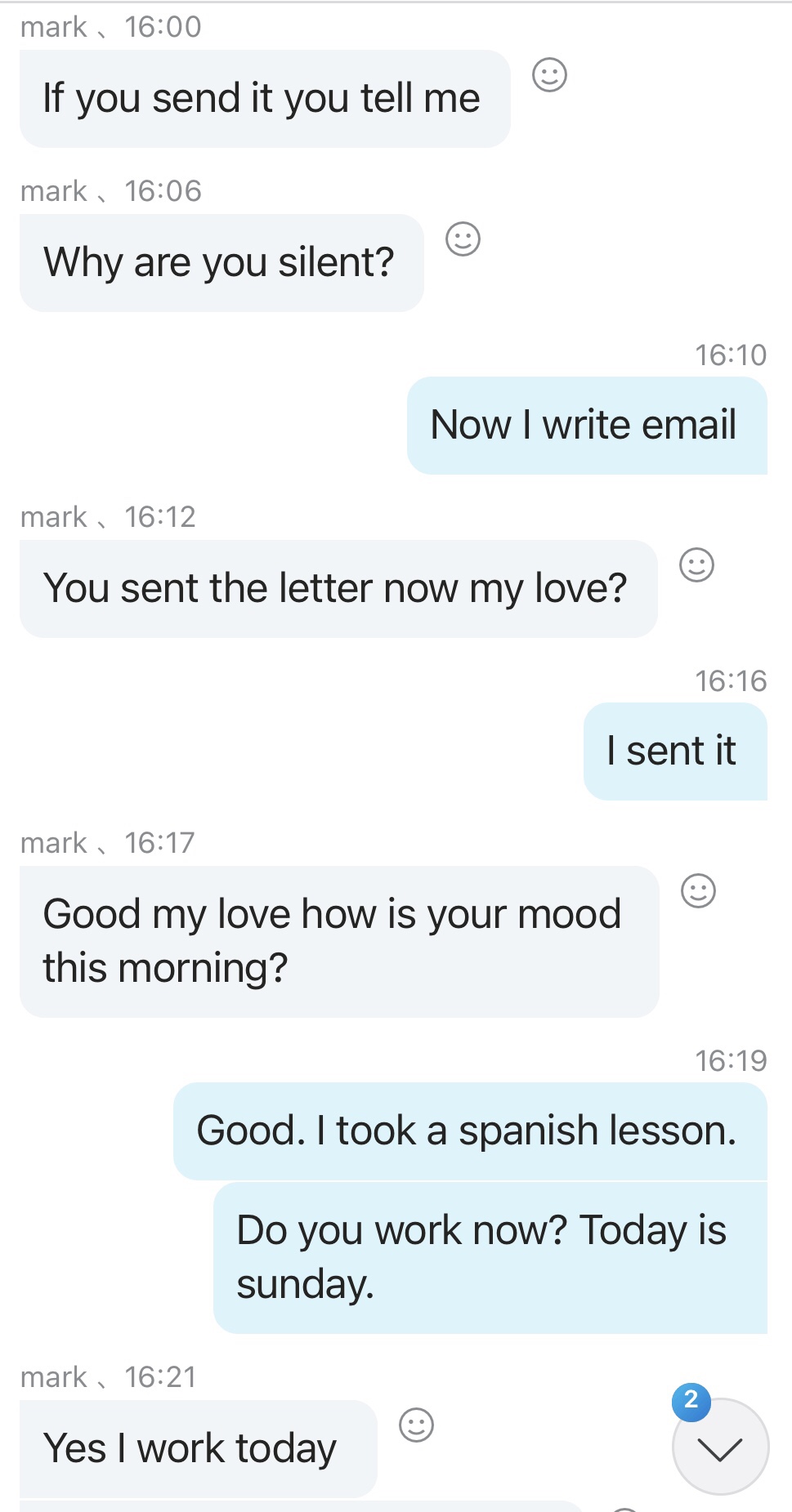Click the "I sent it" message bubble
The height and width of the screenshot is (1512, 792).
click(x=673, y=752)
